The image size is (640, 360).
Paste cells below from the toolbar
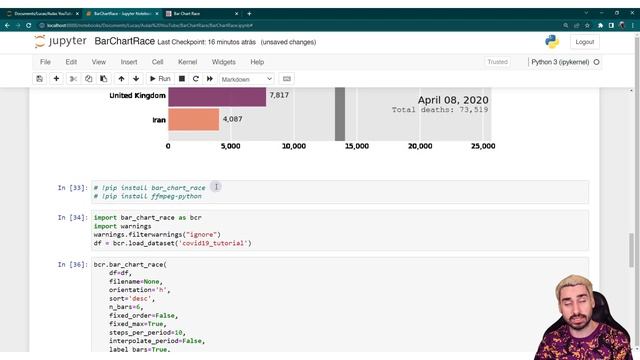(x=104, y=79)
